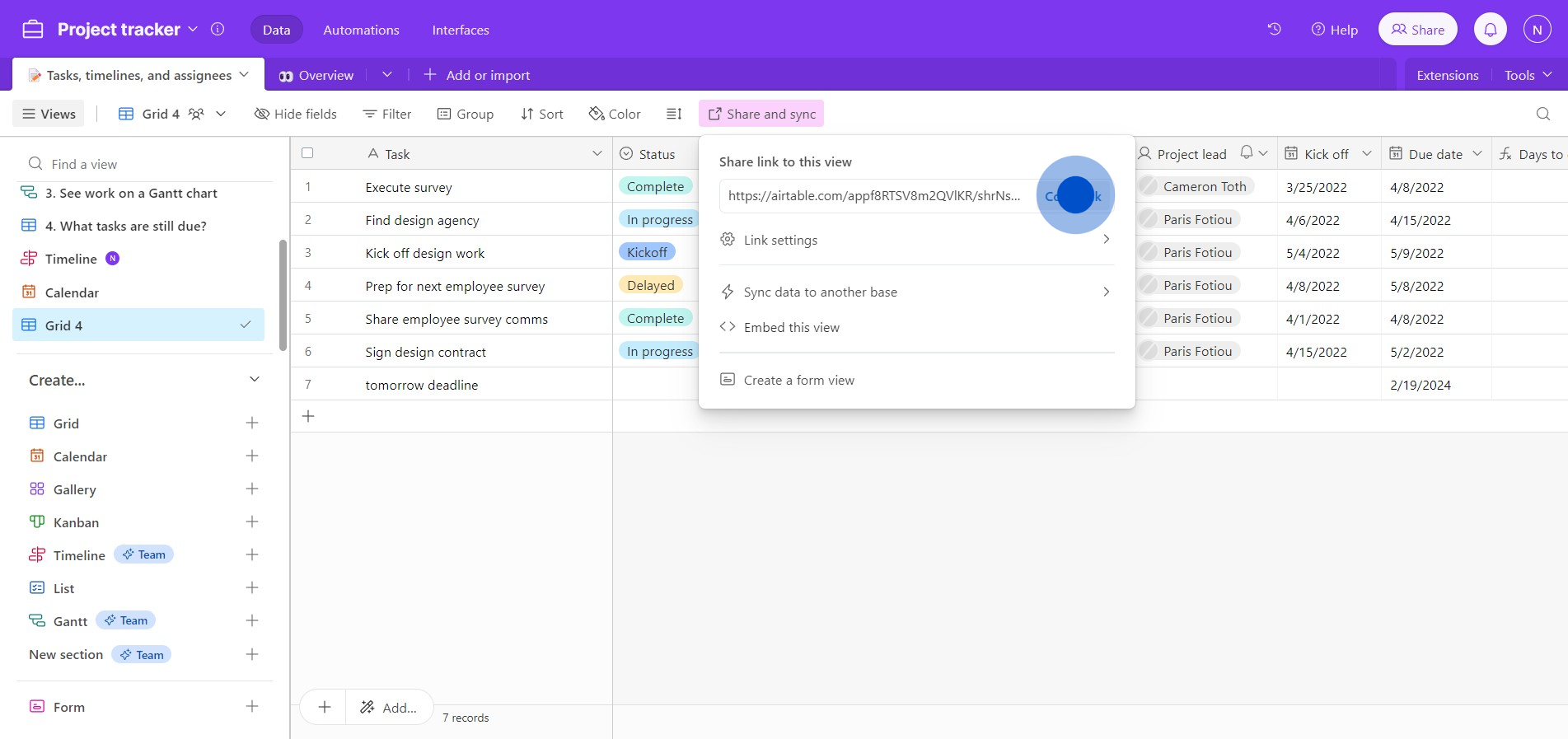Screen dimensions: 1568x739
Task: Open the Task column dropdown arrow
Action: (x=597, y=154)
